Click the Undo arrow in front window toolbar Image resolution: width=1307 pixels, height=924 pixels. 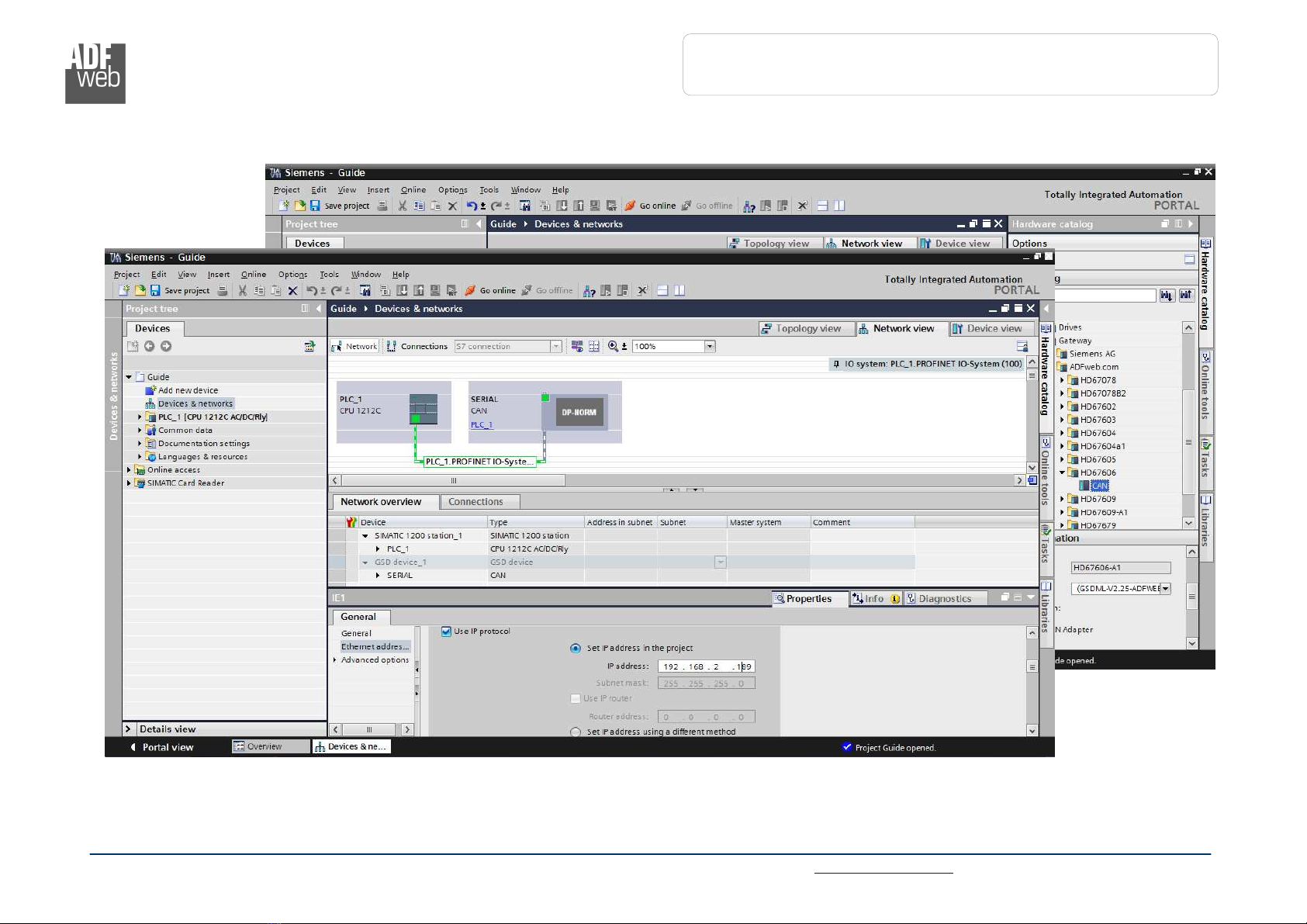(x=311, y=291)
